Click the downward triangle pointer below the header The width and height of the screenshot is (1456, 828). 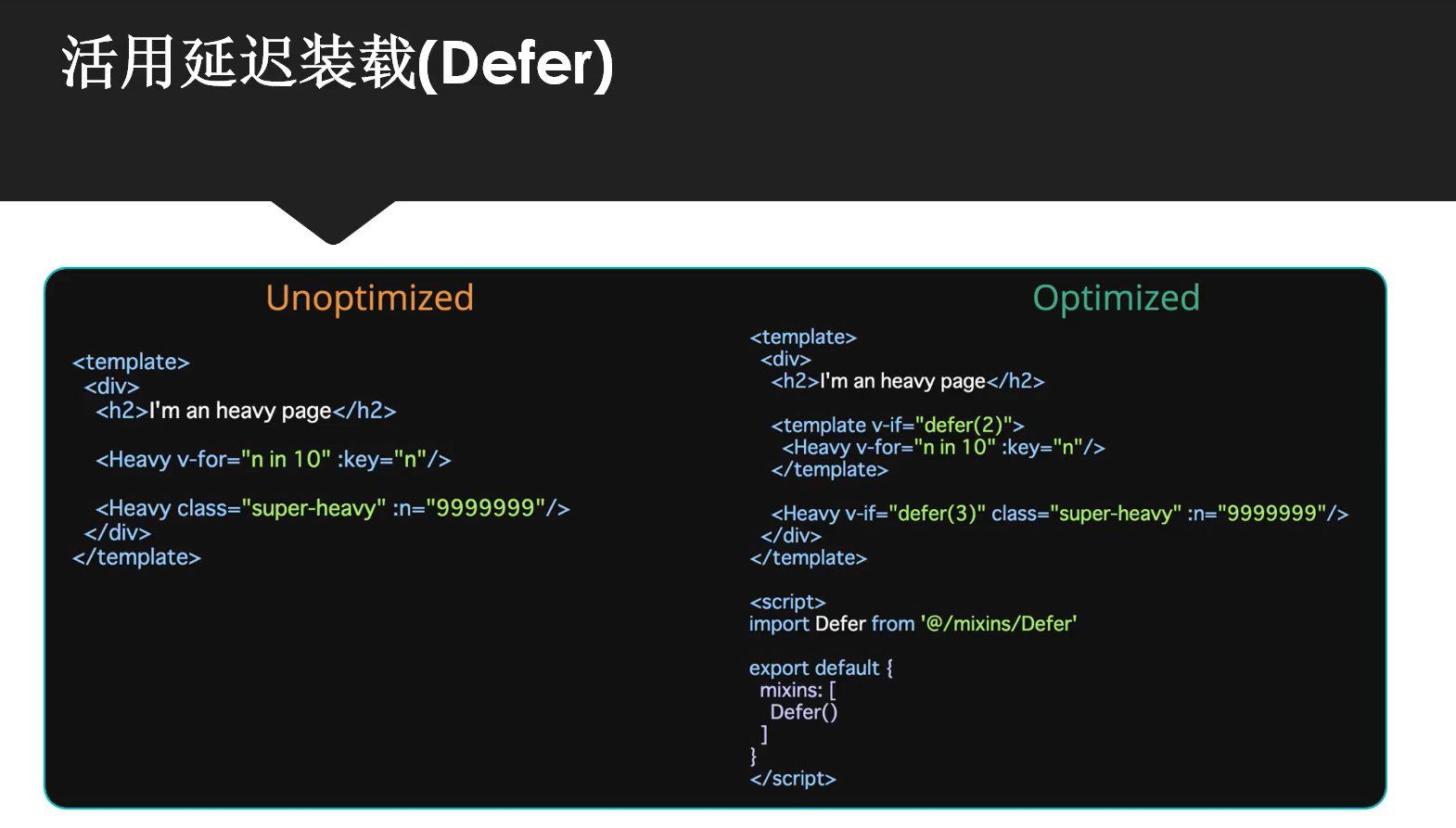tap(333, 223)
